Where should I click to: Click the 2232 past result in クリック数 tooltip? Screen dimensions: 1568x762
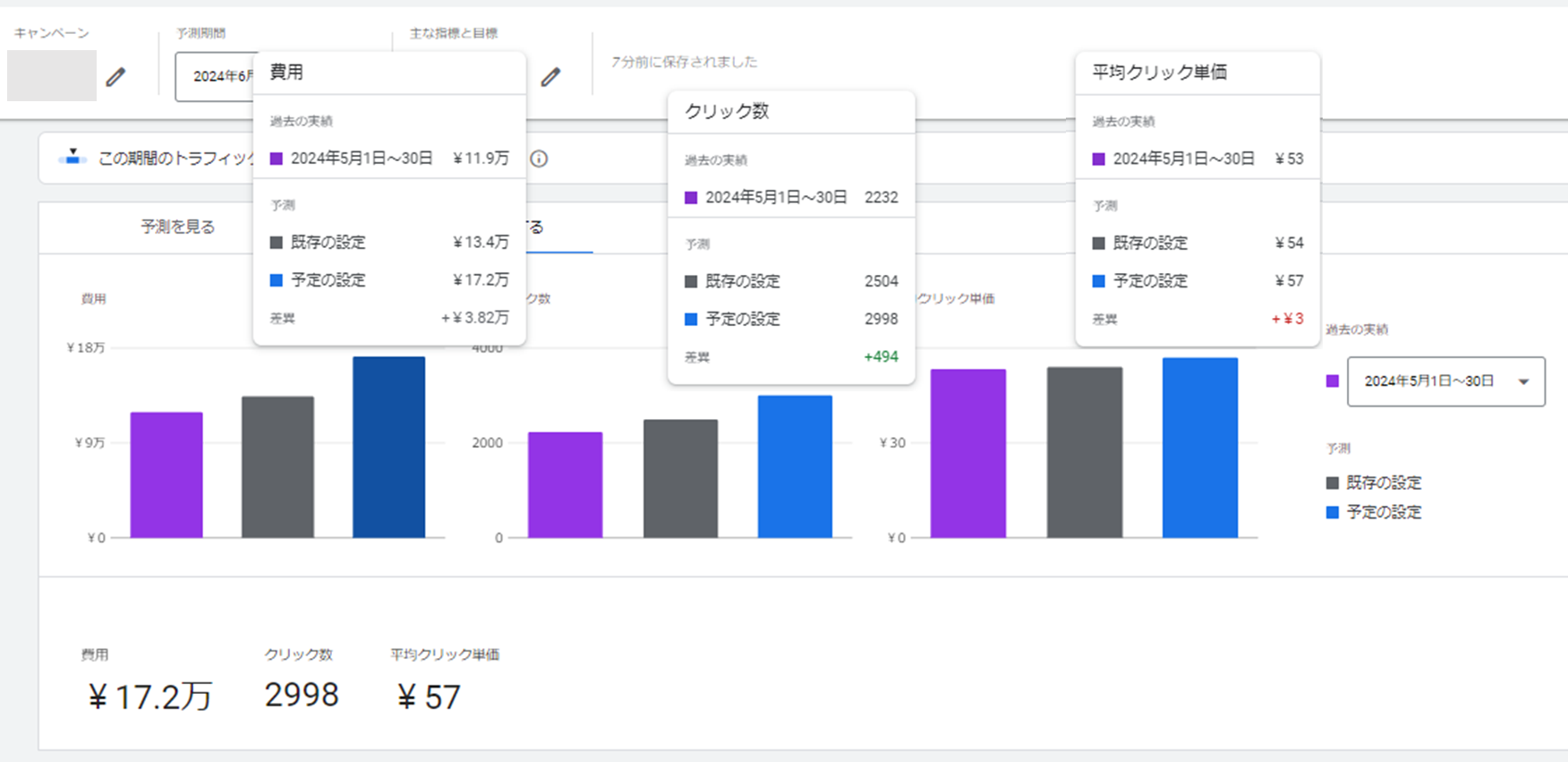coord(882,197)
